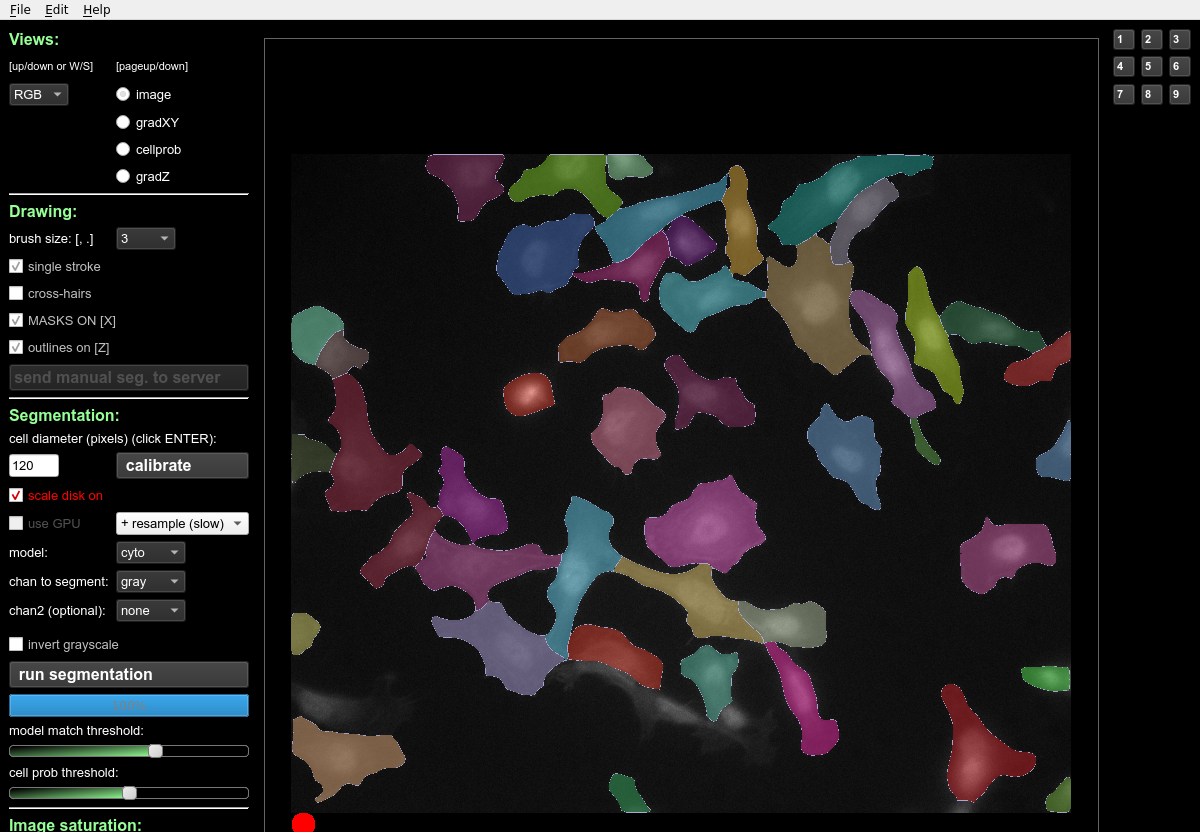Open the cyto model dropdown
This screenshot has height=832, width=1200.
[150, 553]
